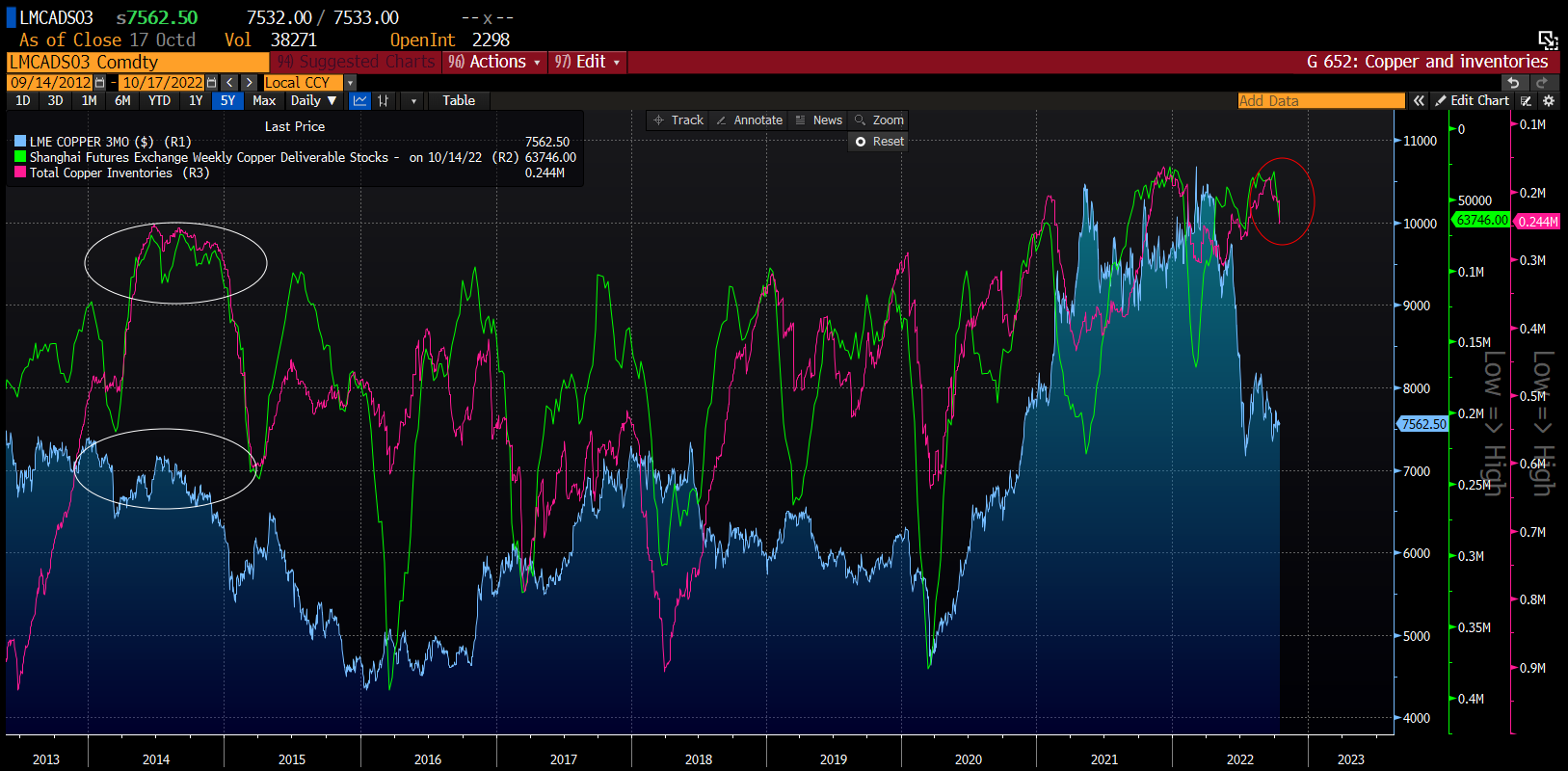Switch time range to 1Y

coord(196,100)
